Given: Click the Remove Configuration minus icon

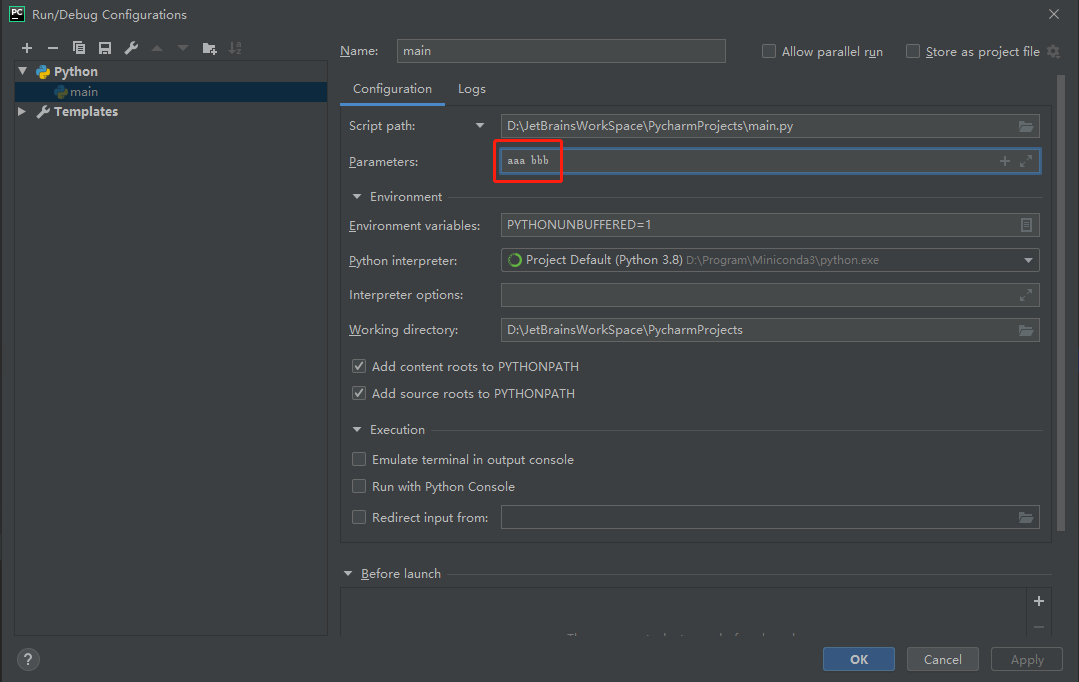Looking at the screenshot, I should point(53,48).
